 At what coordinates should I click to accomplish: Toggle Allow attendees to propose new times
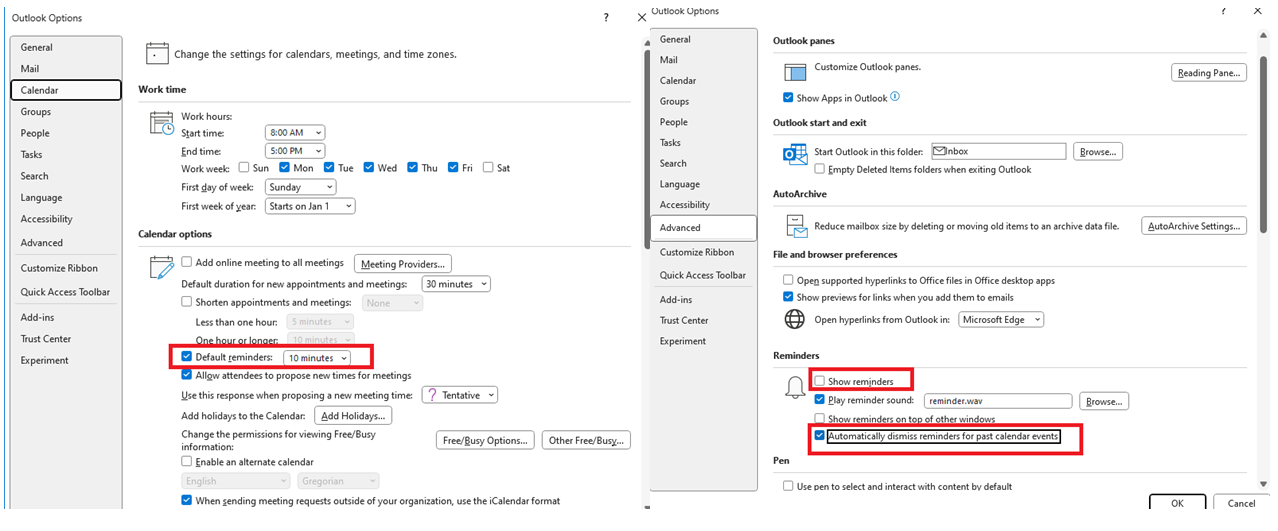[x=187, y=375]
